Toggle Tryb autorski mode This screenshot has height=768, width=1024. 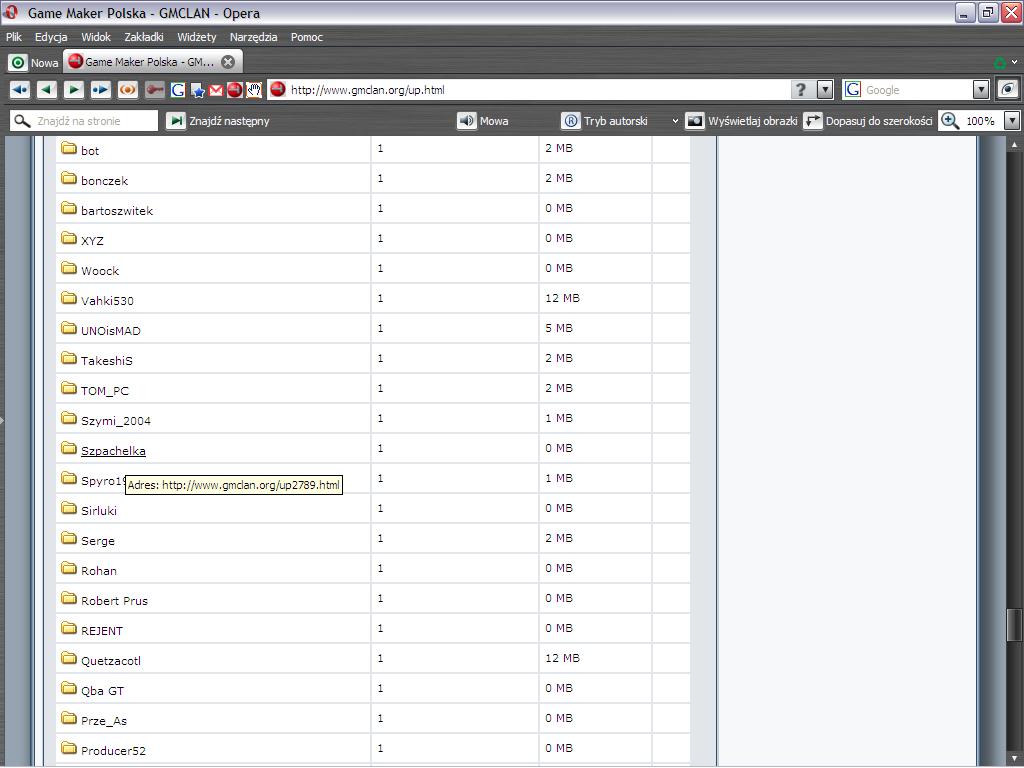point(605,121)
